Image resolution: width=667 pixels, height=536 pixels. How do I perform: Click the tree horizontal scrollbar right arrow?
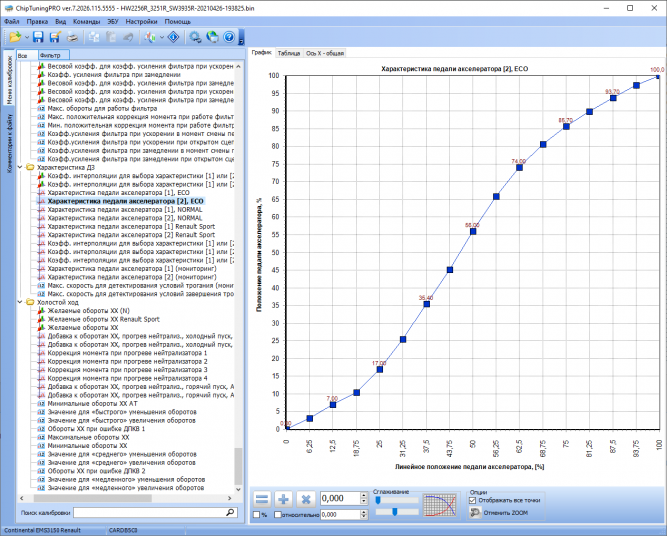pyautogui.click(x=230, y=498)
